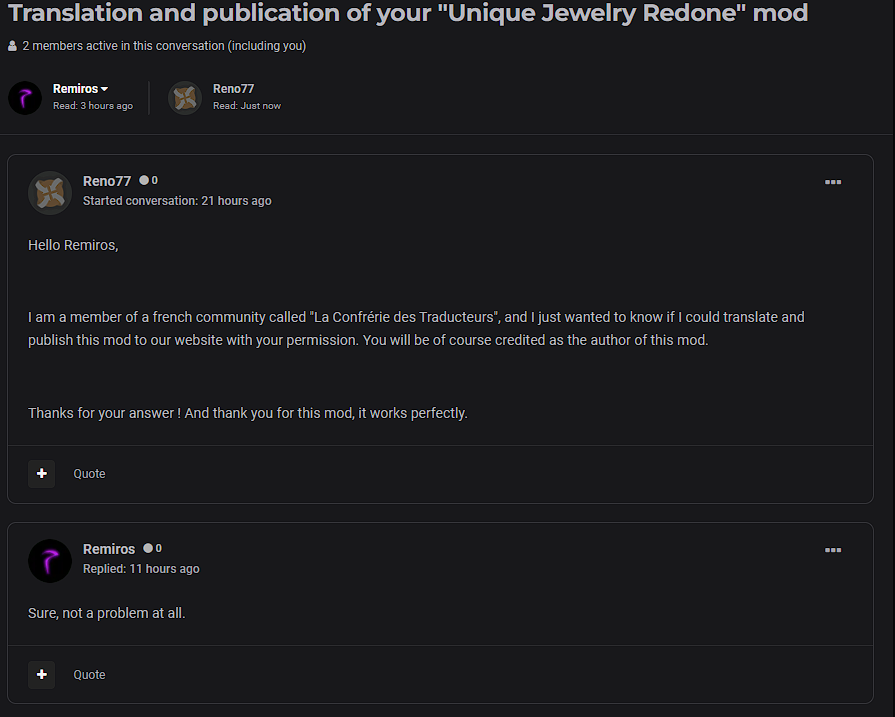
Task: Open options menu for Reno77's message
Action: click(x=832, y=182)
